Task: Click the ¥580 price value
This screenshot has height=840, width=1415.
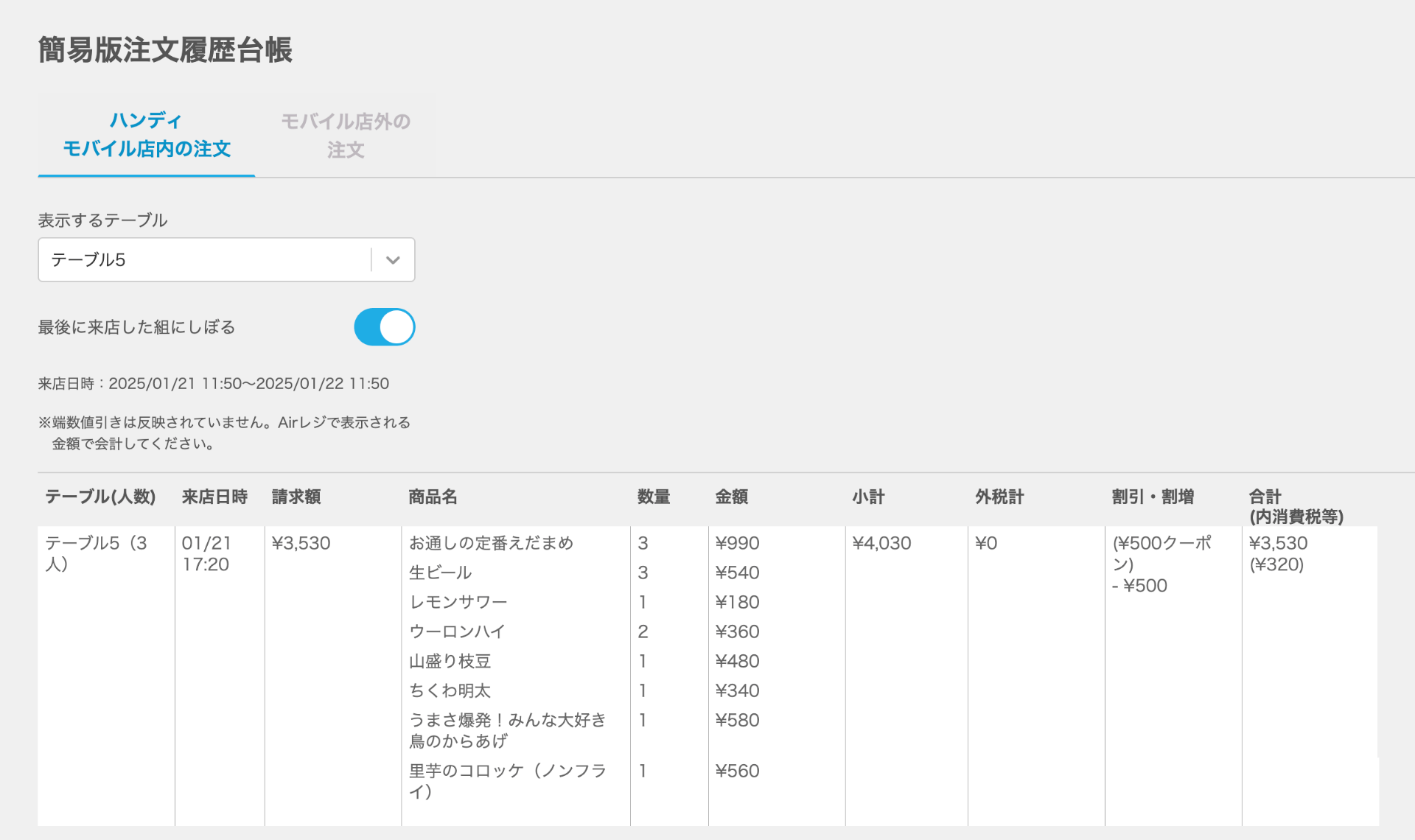Action: [737, 720]
